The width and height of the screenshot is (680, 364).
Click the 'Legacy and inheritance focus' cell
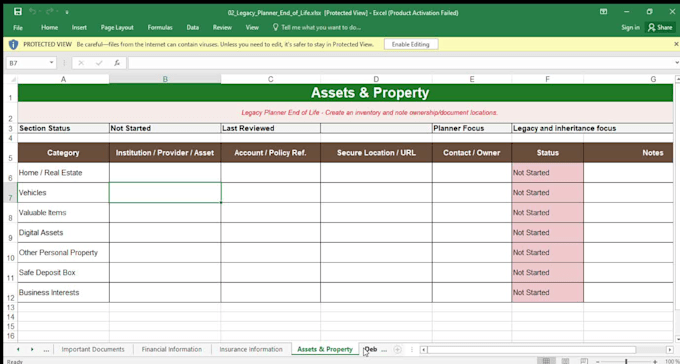tap(592, 128)
